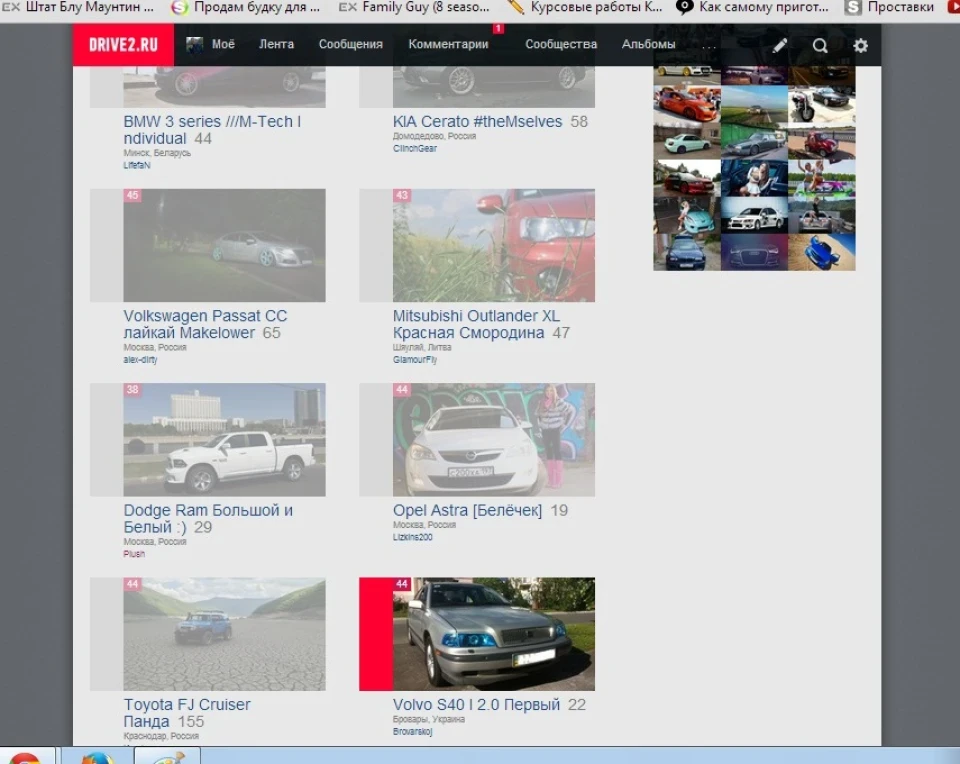
Task: Click the blue toy car sidebar thumbnail
Action: tap(822, 252)
